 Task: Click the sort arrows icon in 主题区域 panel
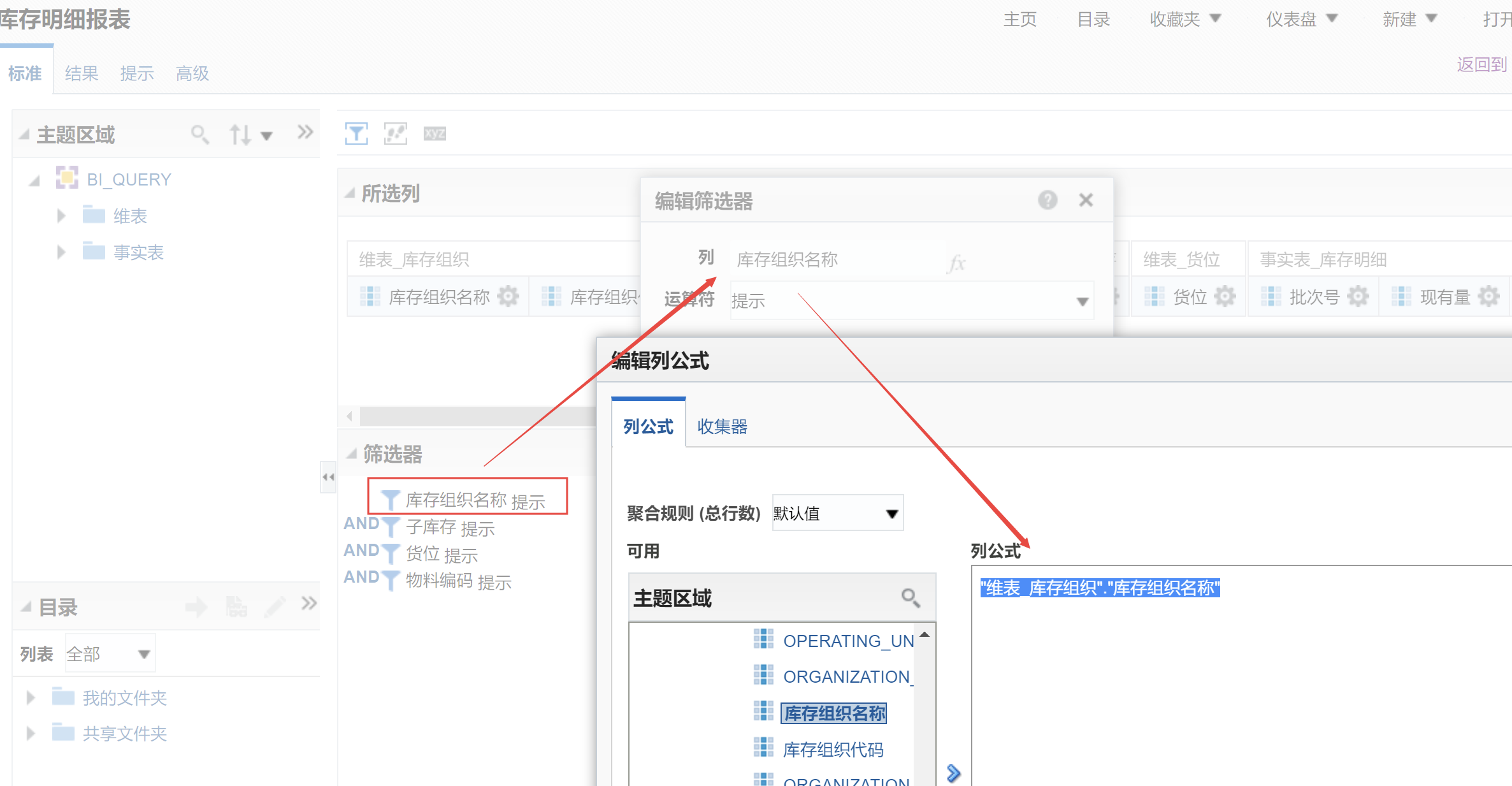click(x=240, y=135)
